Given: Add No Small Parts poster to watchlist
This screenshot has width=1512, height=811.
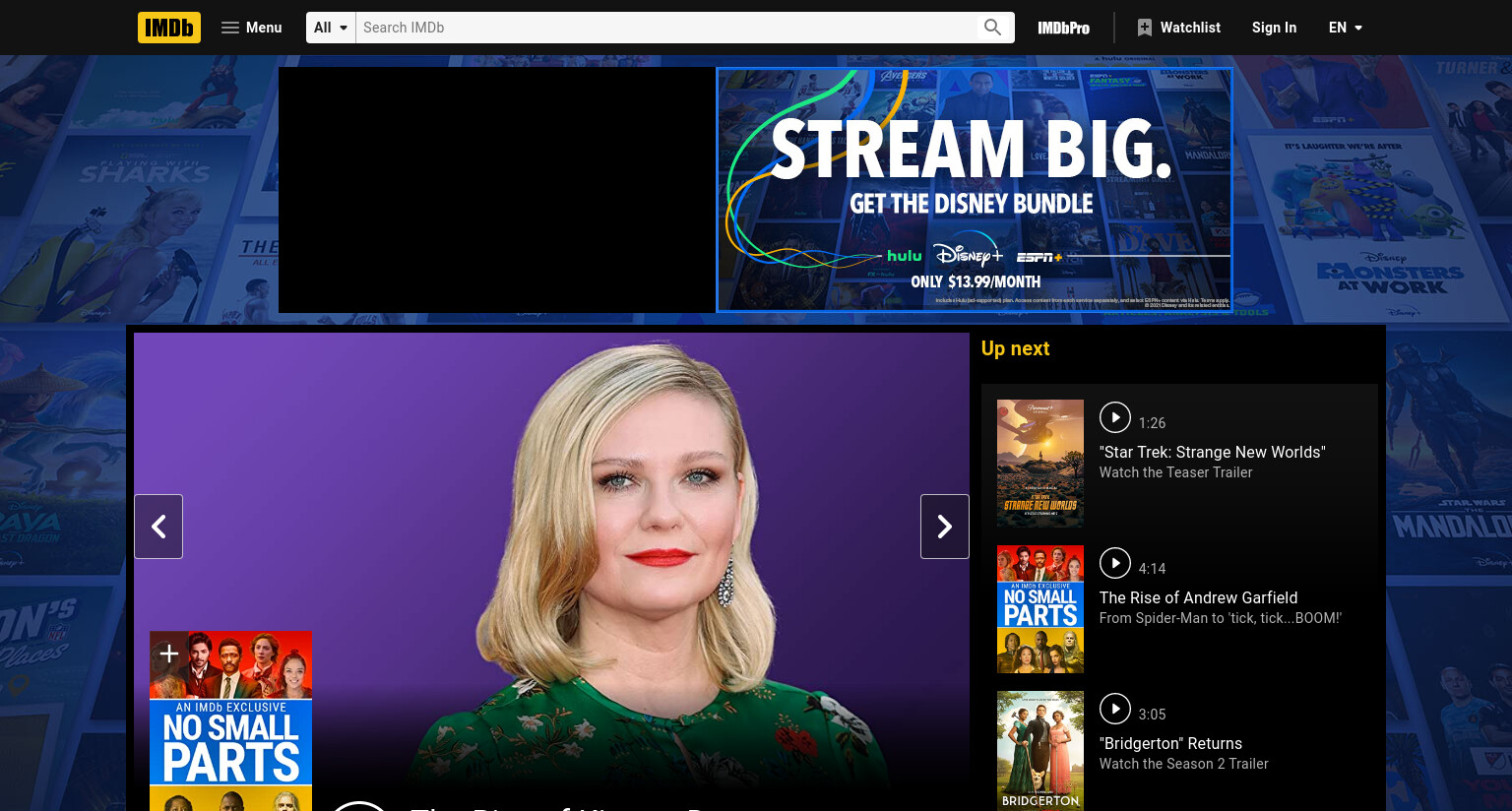Looking at the screenshot, I should point(168,654).
